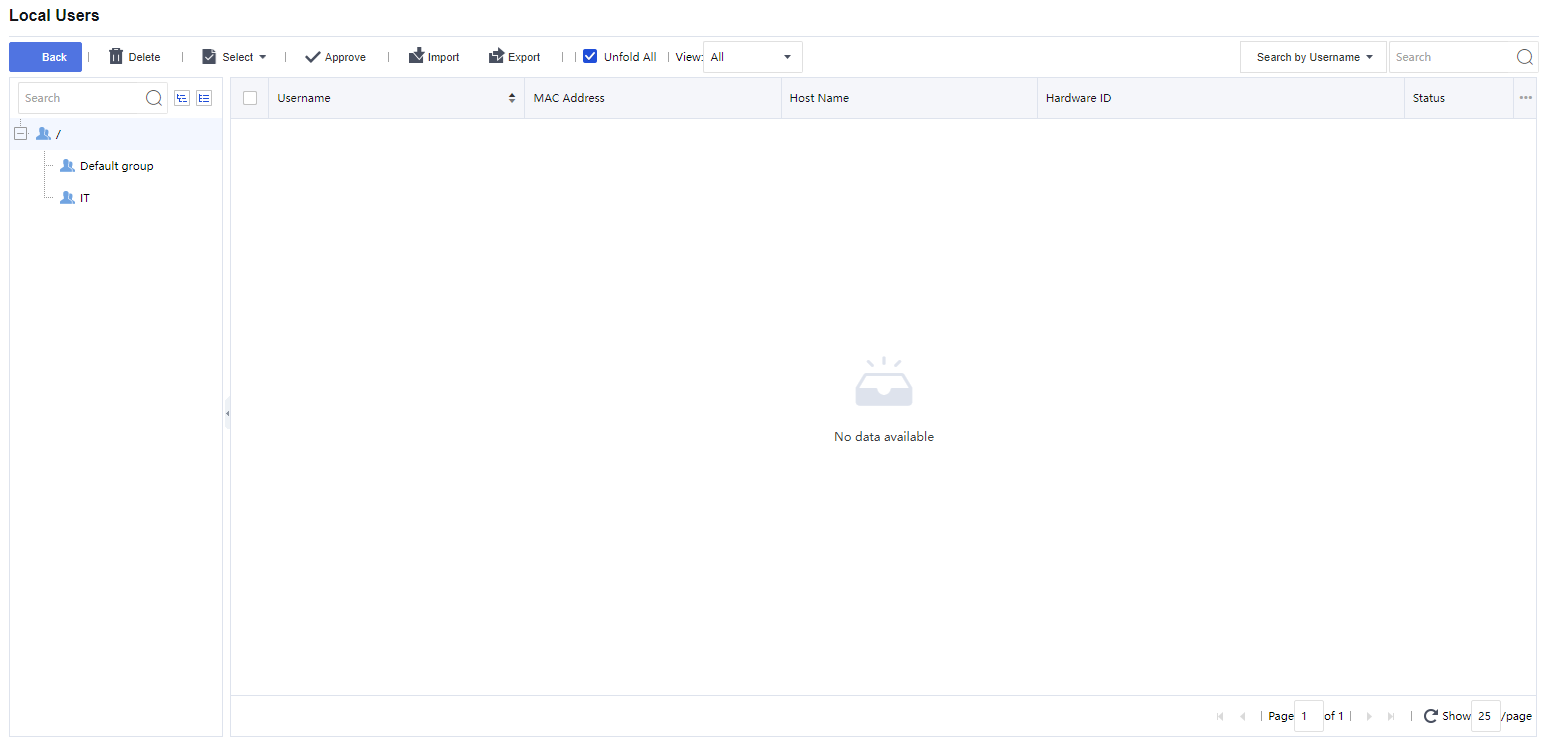Click the blue Back button
The height and width of the screenshot is (738, 1547).
click(45, 57)
